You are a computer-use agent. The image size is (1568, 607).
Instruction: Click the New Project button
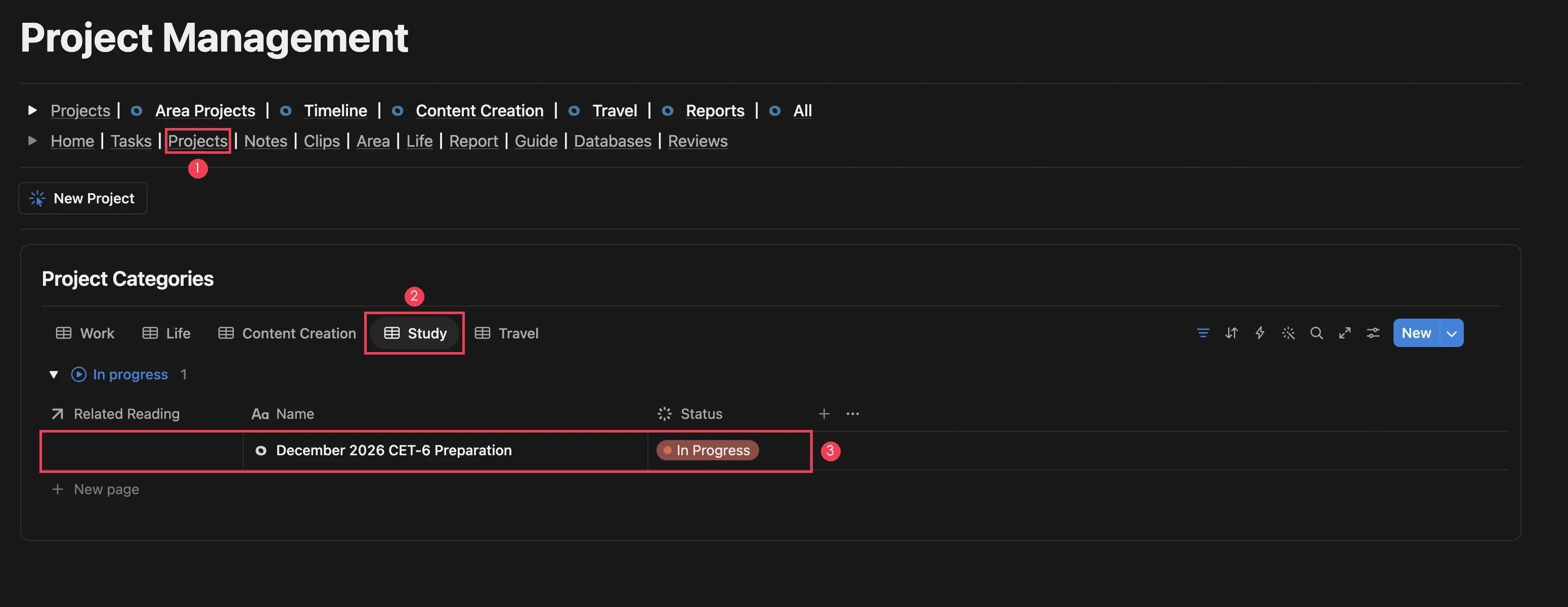pyautogui.click(x=83, y=198)
